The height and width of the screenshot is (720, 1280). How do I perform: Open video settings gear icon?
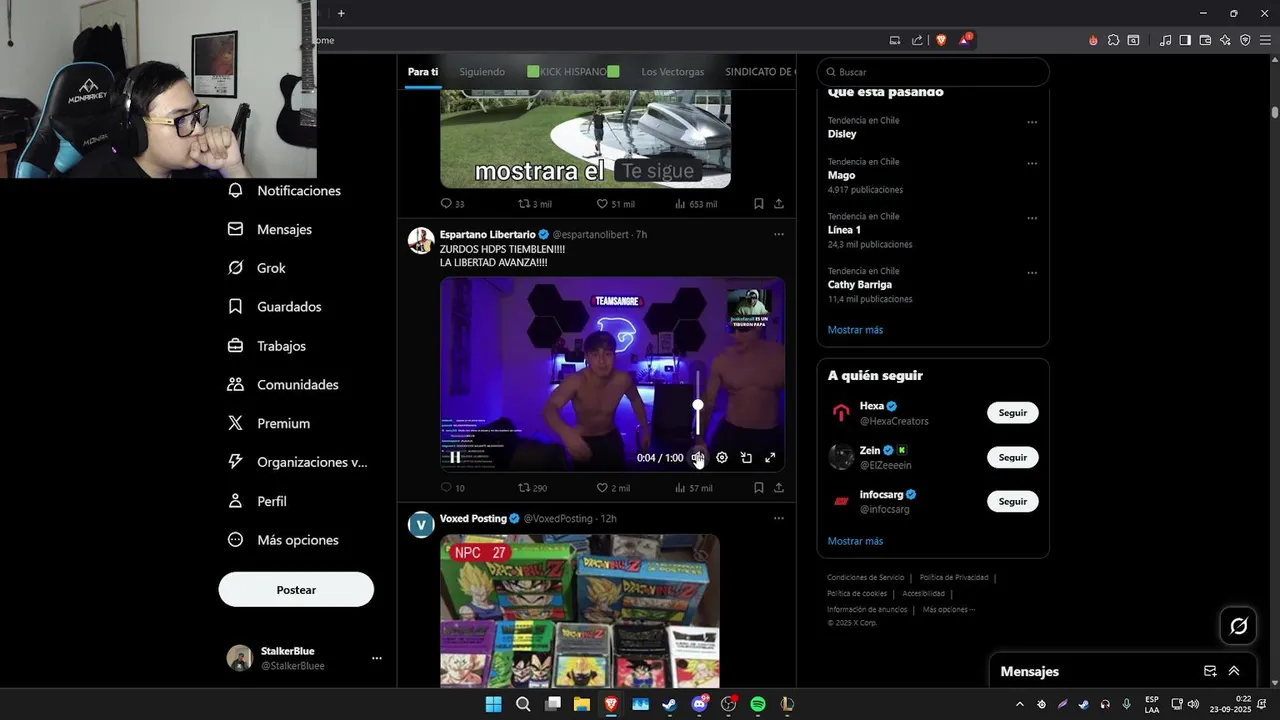pos(722,458)
